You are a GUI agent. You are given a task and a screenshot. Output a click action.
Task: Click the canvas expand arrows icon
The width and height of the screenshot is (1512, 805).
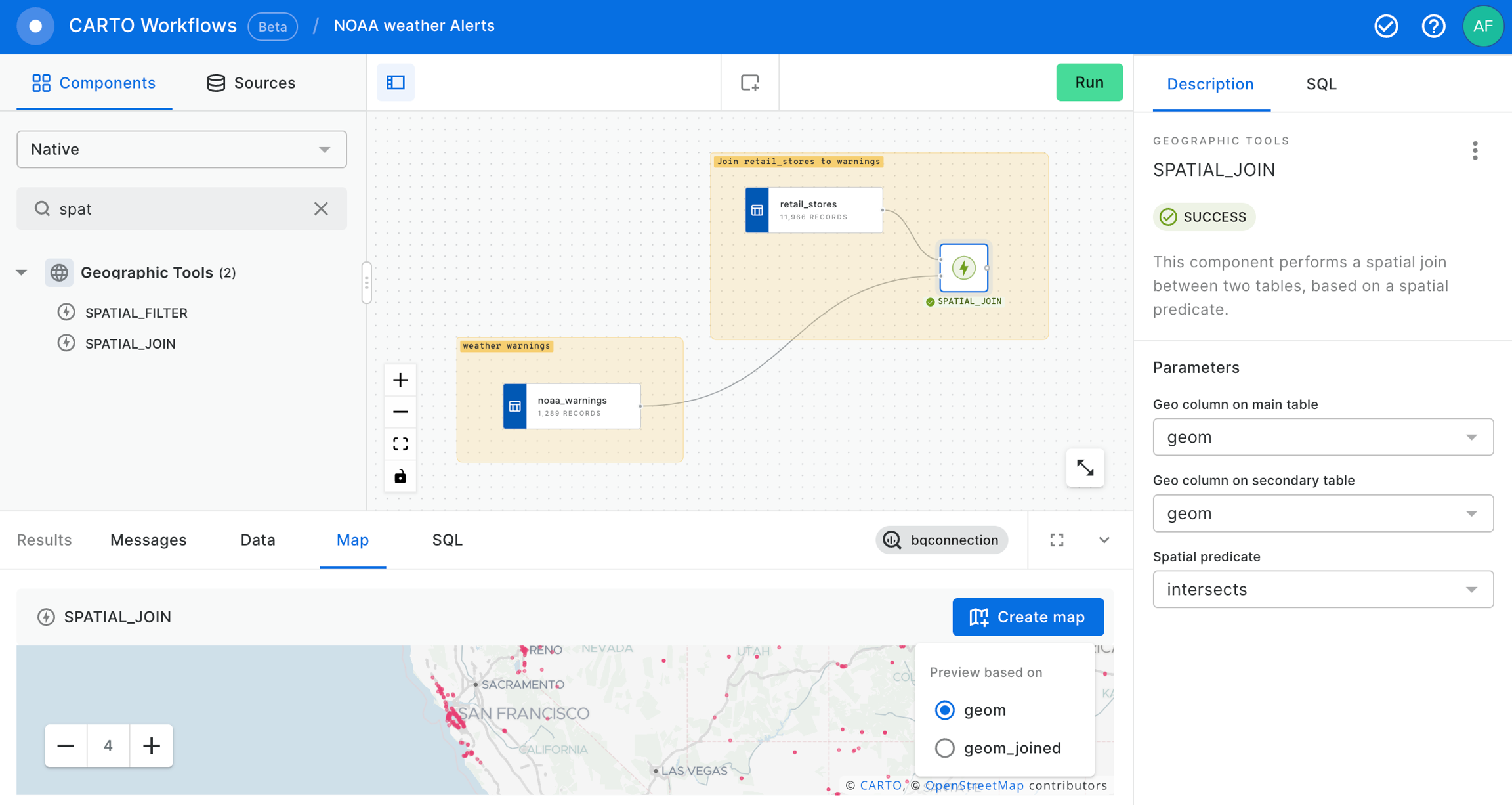pos(1085,468)
